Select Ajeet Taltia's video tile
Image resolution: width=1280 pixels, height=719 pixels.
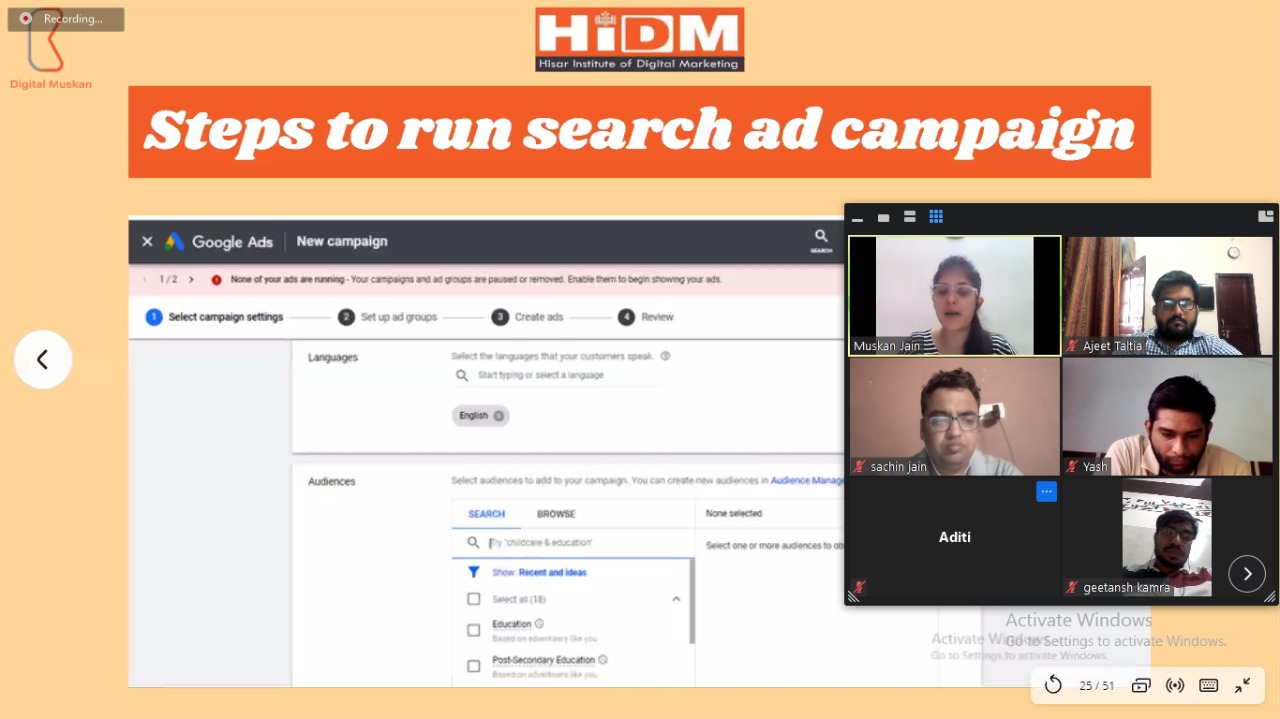coord(1167,295)
